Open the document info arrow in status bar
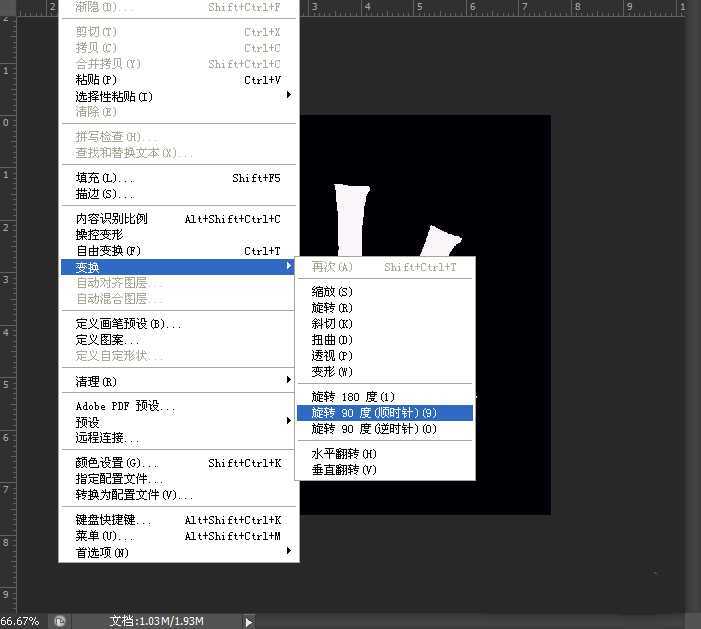Viewport: 701px width, 629px height. point(249,621)
